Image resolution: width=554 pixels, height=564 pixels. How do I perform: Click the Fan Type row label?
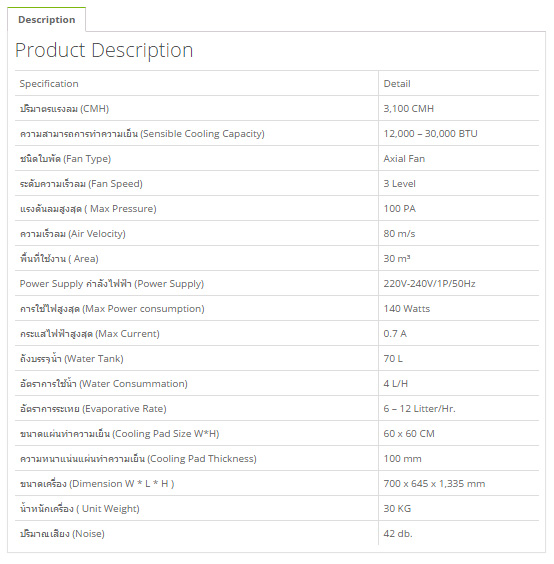pyautogui.click(x=65, y=159)
